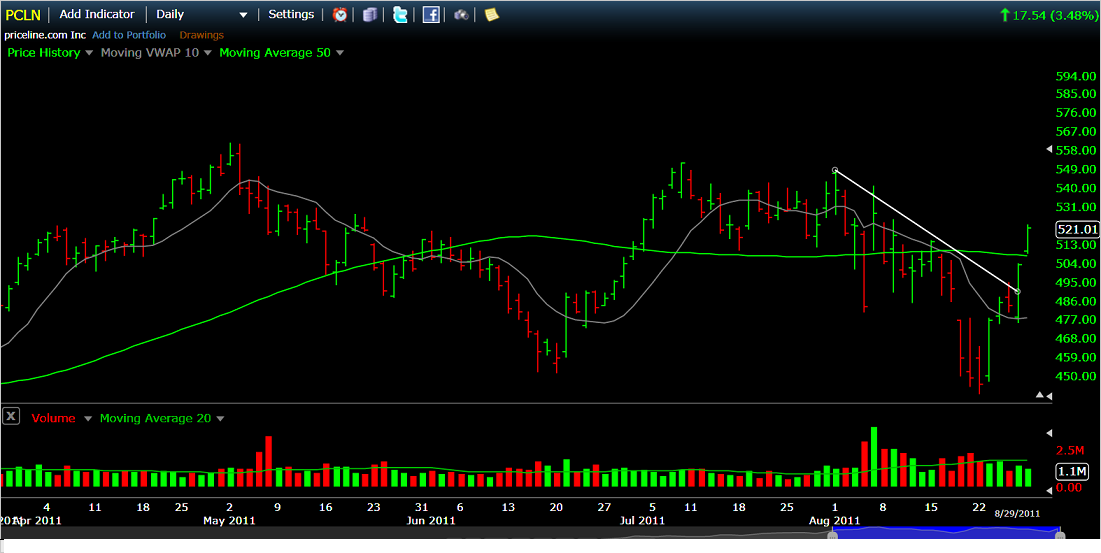Click the Jul 2011 axis label
The height and width of the screenshot is (553, 1101).
(x=640, y=521)
